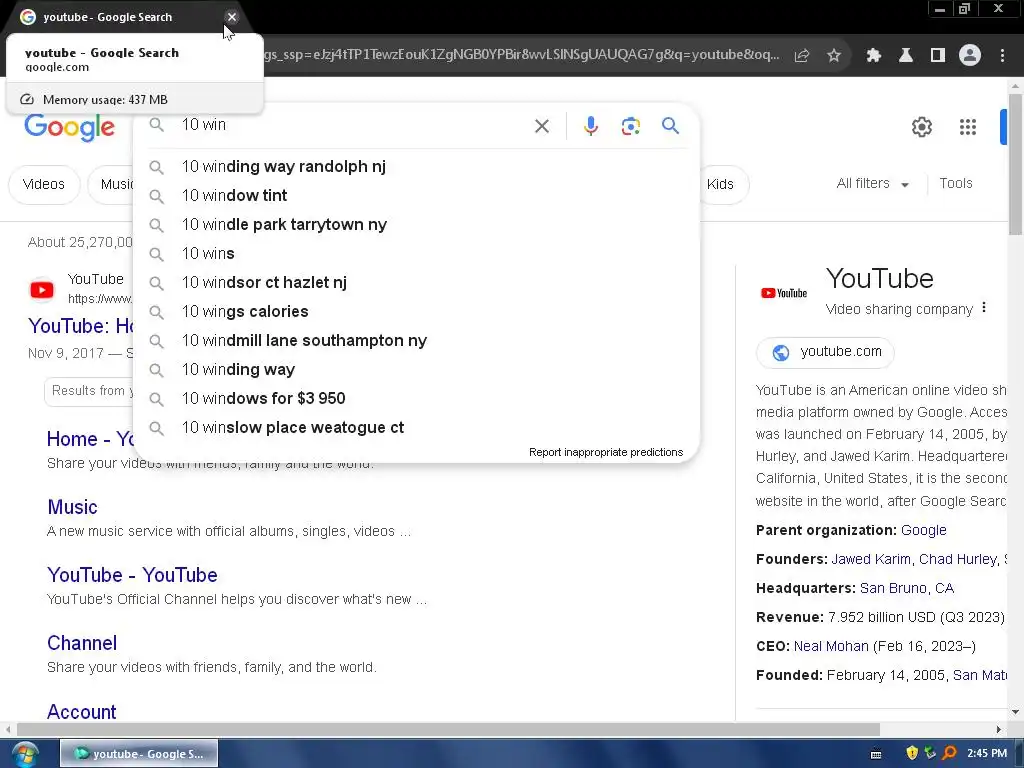Choose suggestion '10 wings calories'
The height and width of the screenshot is (768, 1024).
416,312
